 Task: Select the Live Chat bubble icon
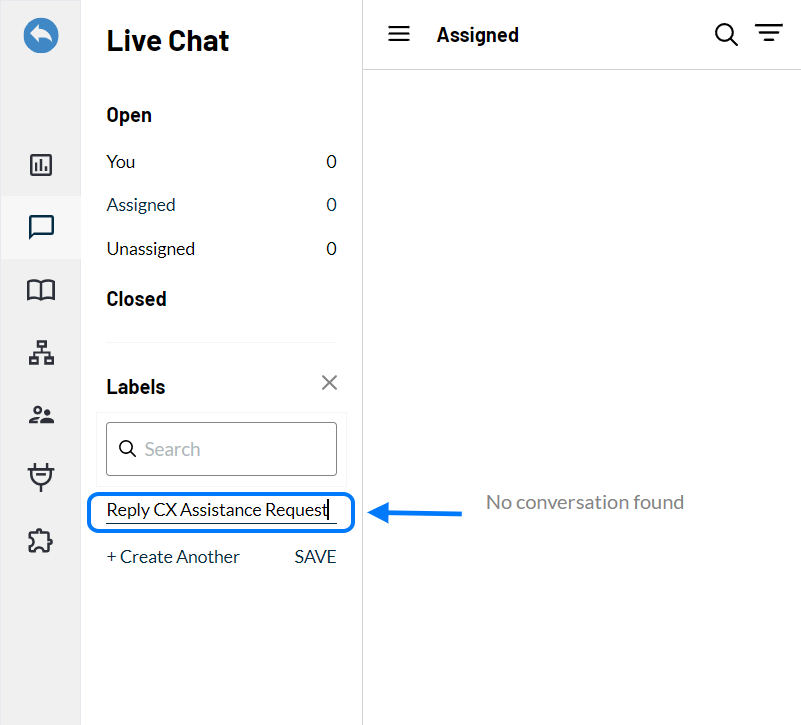[41, 227]
